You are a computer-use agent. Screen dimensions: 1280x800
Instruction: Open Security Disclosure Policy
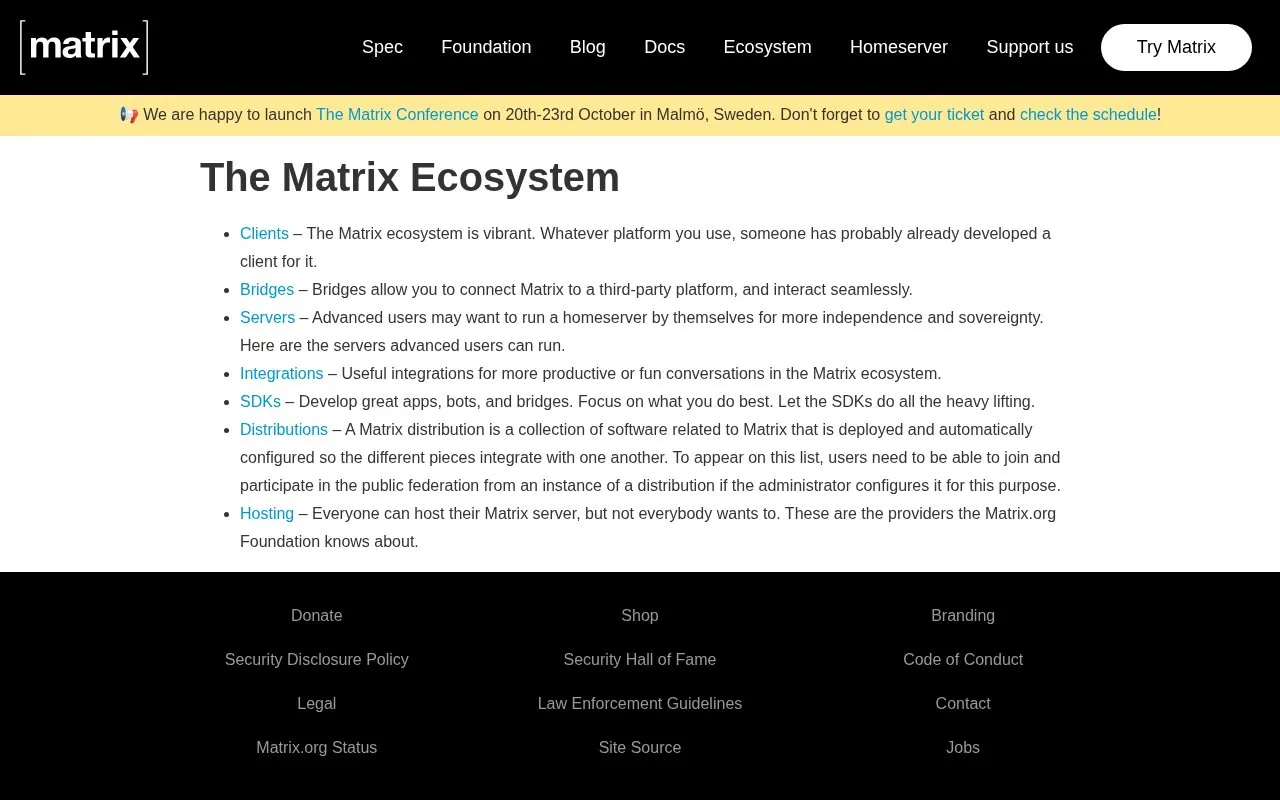(317, 660)
